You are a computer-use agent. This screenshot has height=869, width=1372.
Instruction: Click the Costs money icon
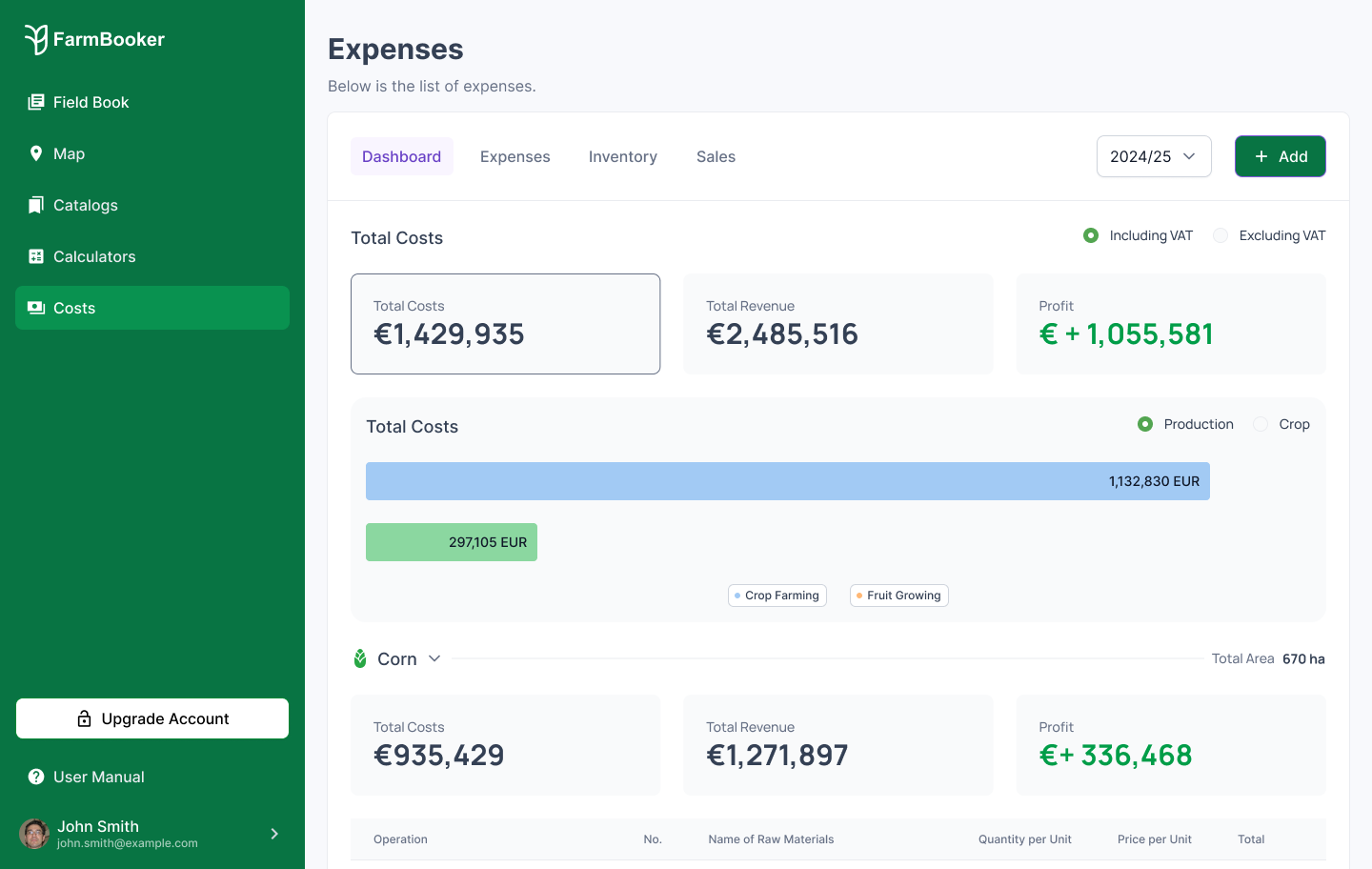coord(36,308)
